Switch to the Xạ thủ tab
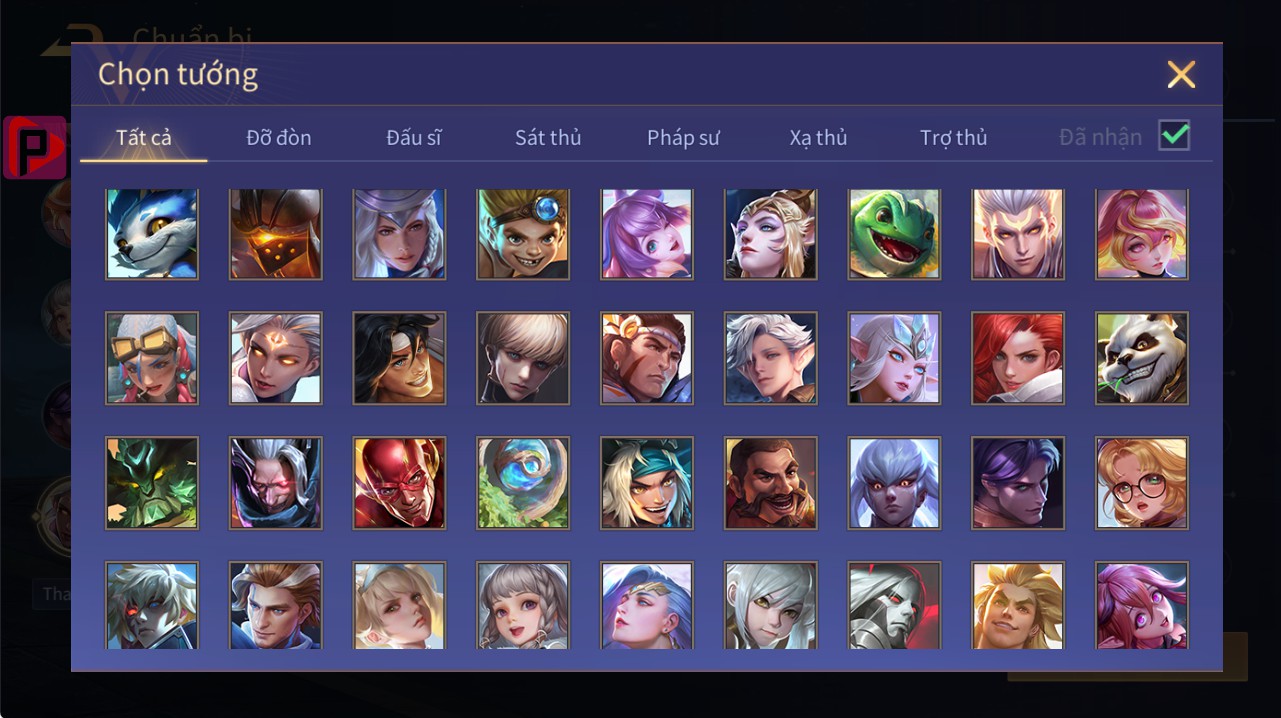Viewport: 1281px width, 718px height. pos(818,138)
